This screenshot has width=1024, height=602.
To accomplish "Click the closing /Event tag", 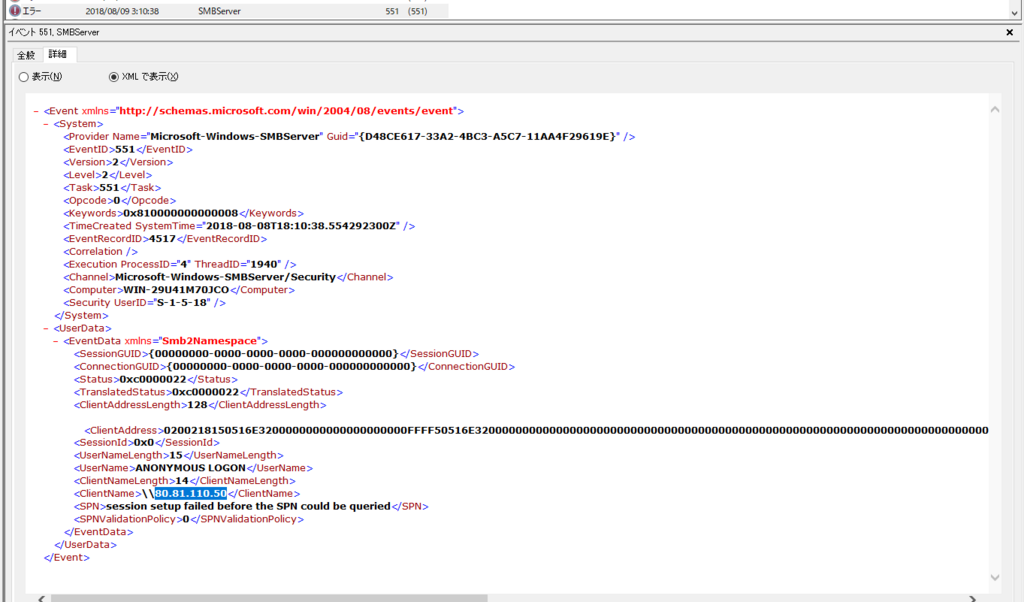I will click(x=67, y=558).
